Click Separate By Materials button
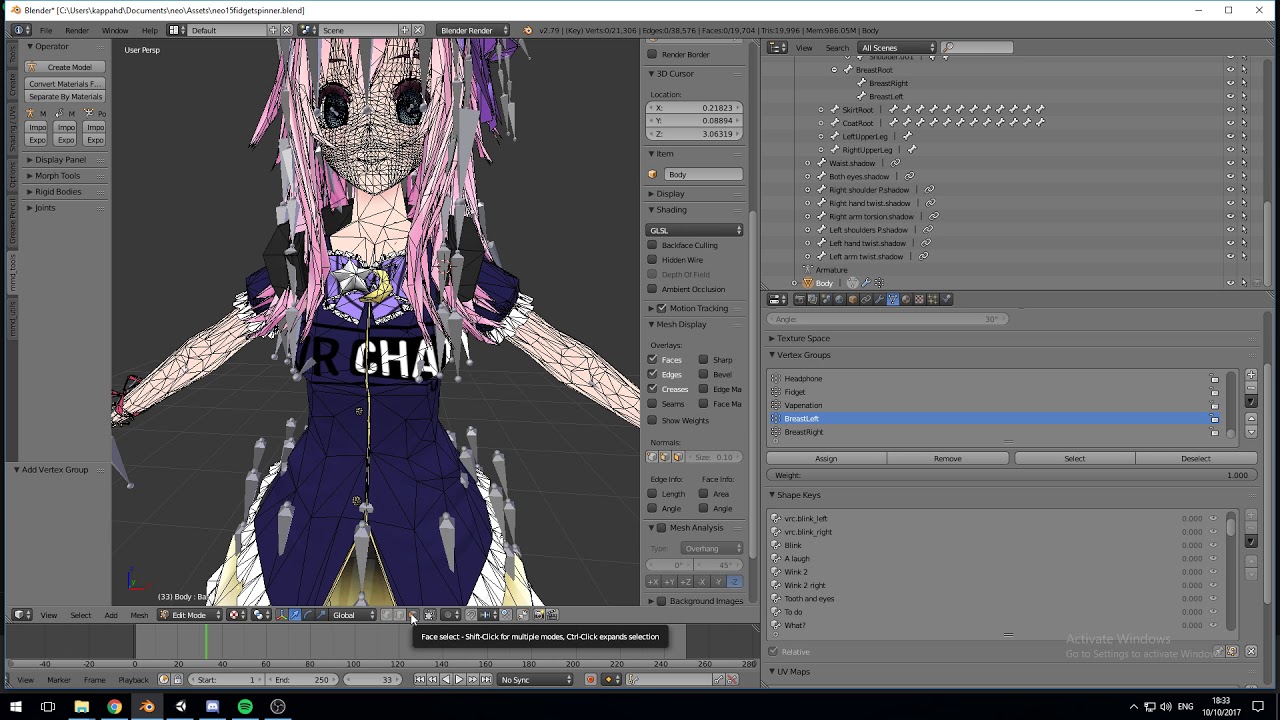 (x=64, y=97)
